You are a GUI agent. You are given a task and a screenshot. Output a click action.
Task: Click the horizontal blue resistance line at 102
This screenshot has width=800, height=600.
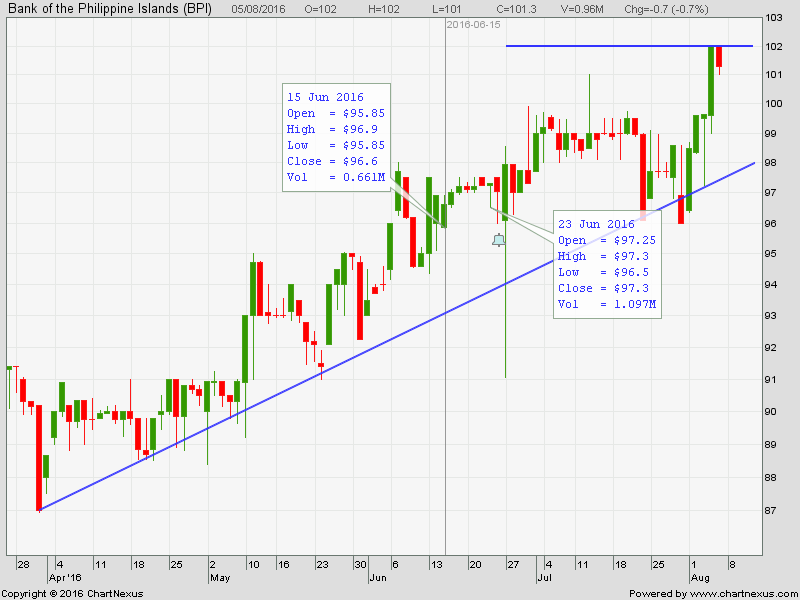(x=629, y=46)
